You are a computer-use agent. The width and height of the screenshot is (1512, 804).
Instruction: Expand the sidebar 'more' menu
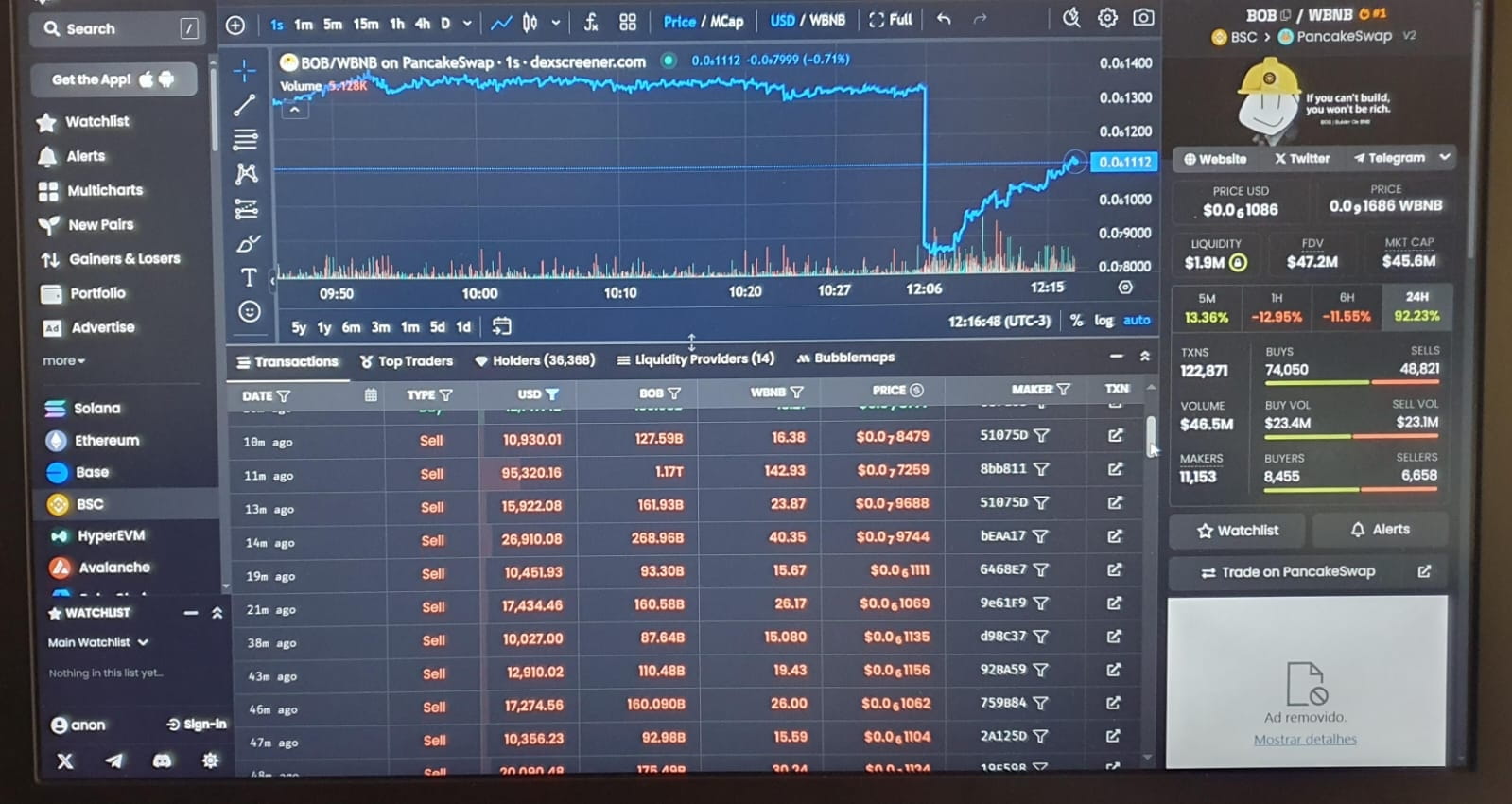[x=63, y=361]
